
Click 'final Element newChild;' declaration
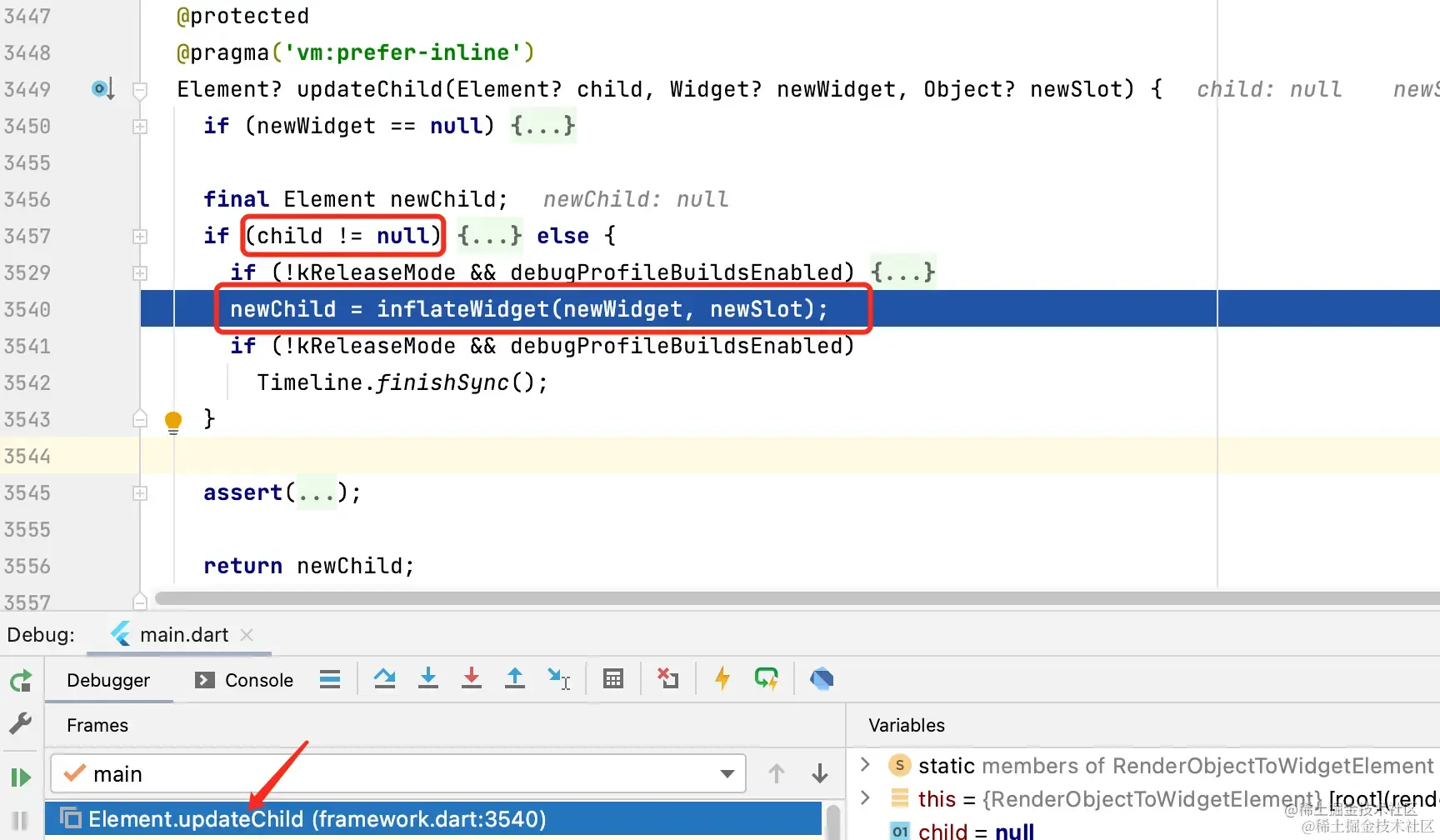[356, 199]
